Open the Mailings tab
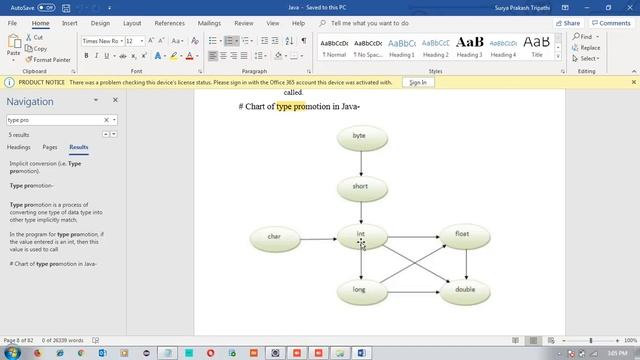 point(209,23)
